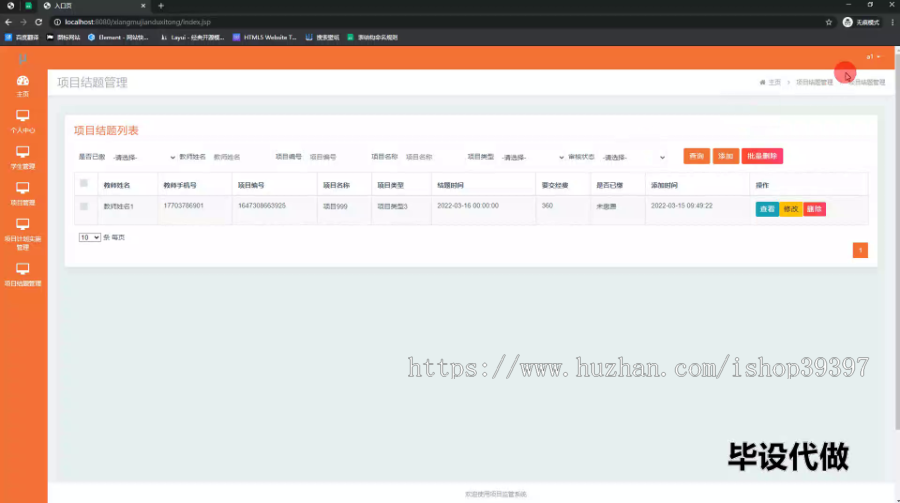Open the HTML5 Website T... bookmark
Viewport: 900px width, 503px height.
(x=265, y=37)
